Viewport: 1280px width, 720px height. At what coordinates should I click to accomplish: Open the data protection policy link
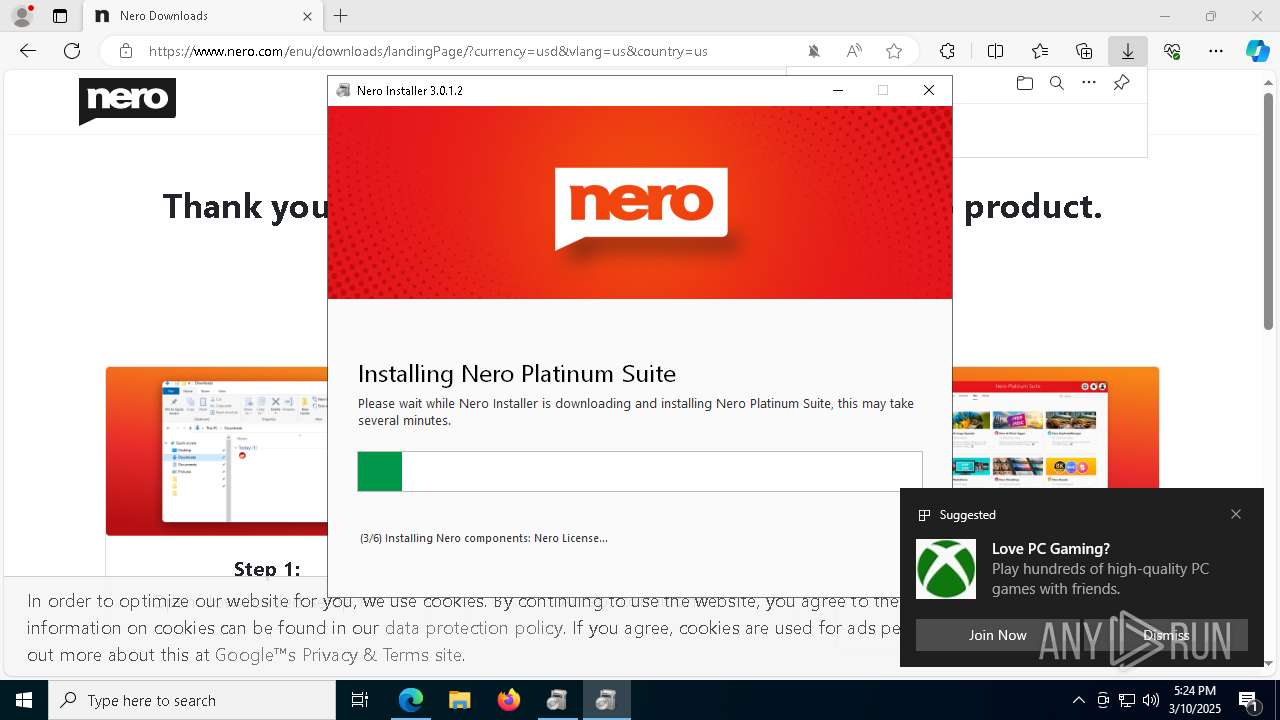point(473,628)
